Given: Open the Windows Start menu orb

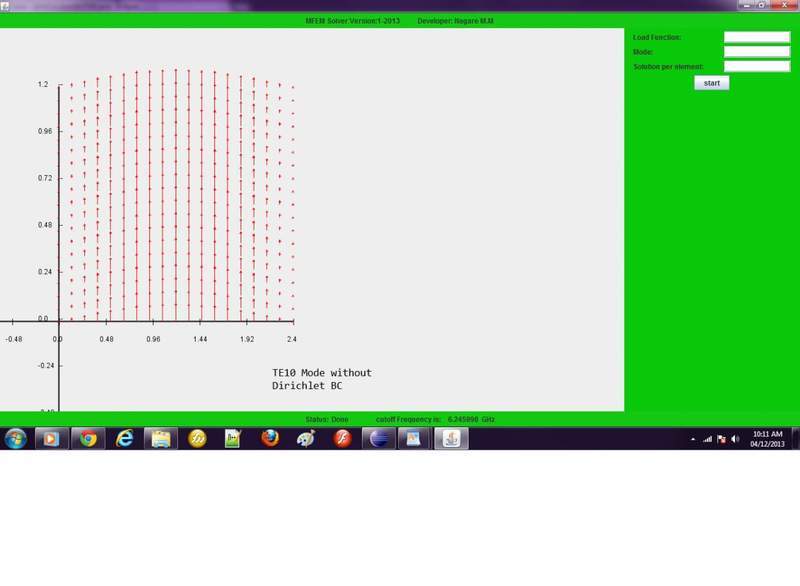Looking at the screenshot, I should point(16,438).
